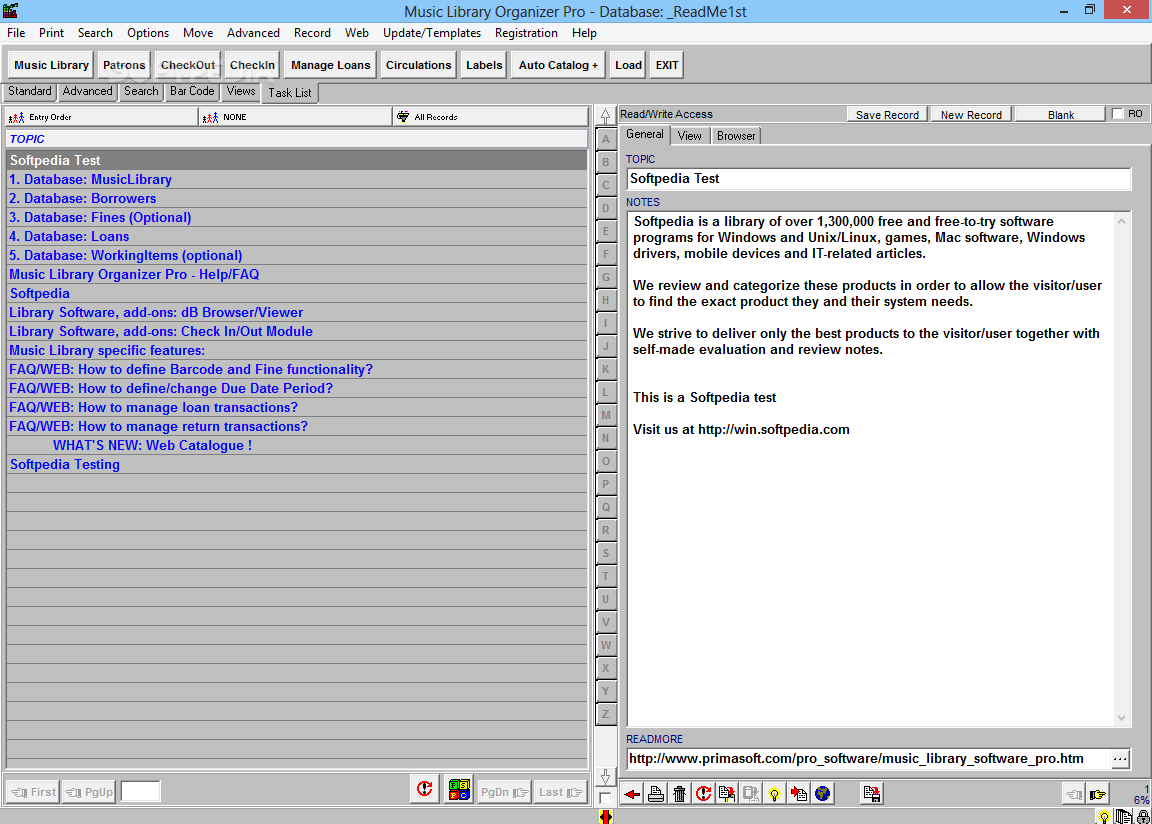Jump to letter S in alphabet index
The width and height of the screenshot is (1152, 824).
(x=605, y=553)
